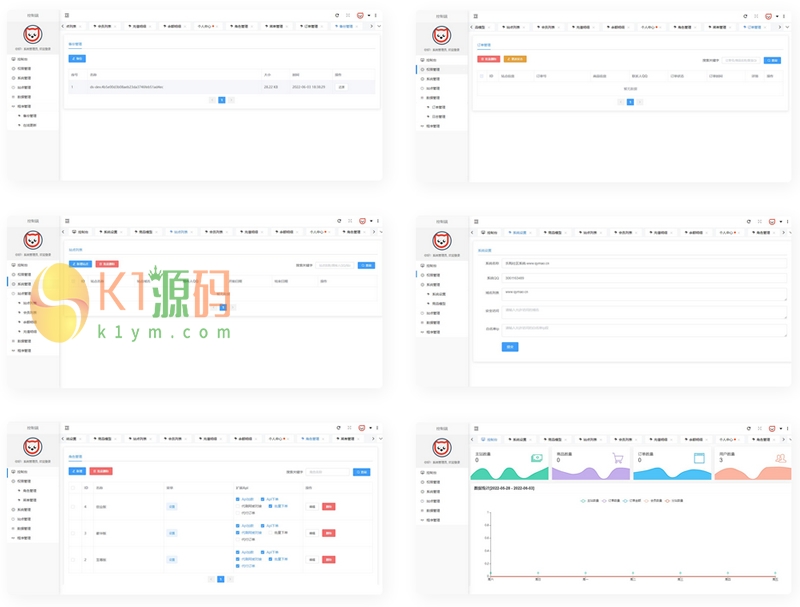Tick the select-all checkbox in the role table header
Screen dimensions: 800x607
pos(73,488)
